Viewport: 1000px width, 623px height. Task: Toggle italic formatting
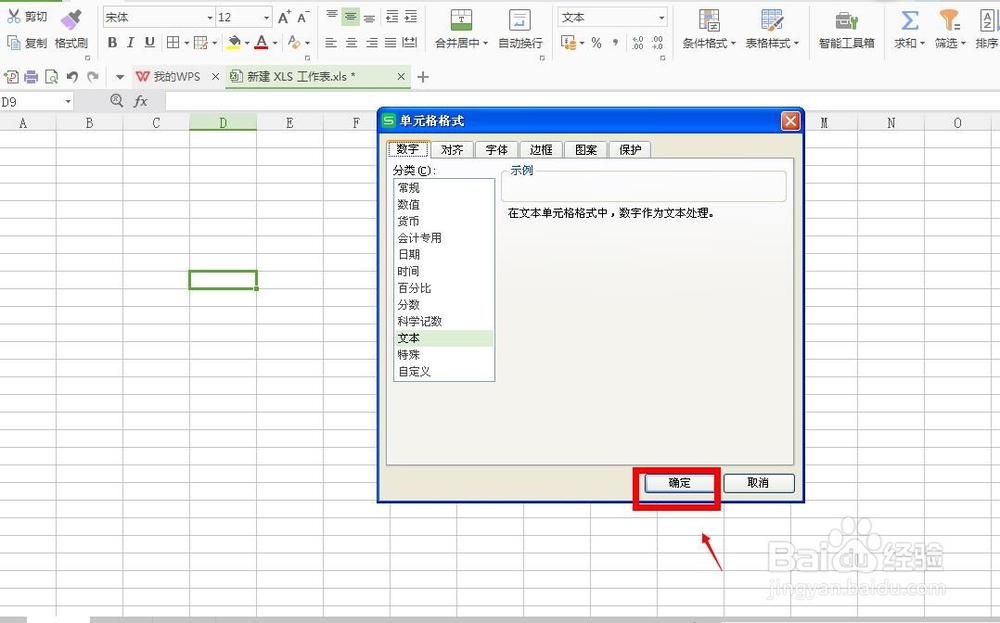[x=130, y=44]
